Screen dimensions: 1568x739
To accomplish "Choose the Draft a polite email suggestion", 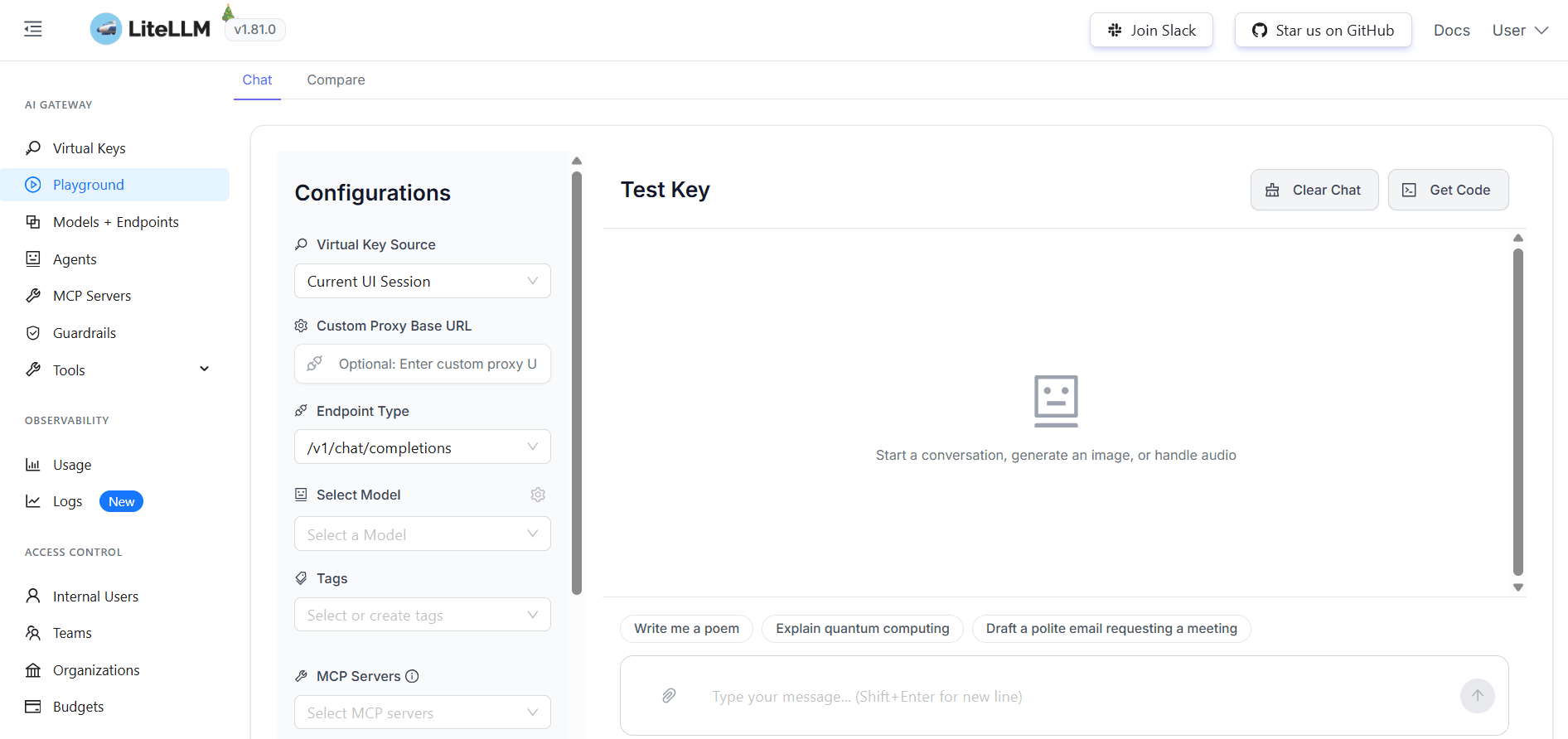I will pos(1111,628).
